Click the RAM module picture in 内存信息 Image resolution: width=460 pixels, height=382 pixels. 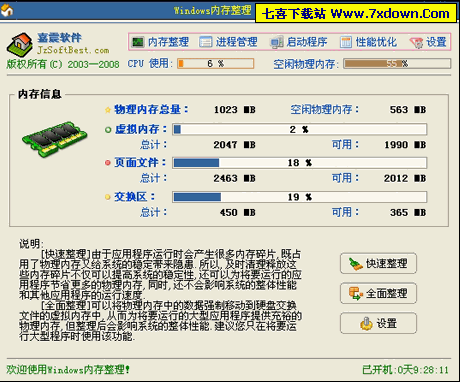(x=54, y=138)
